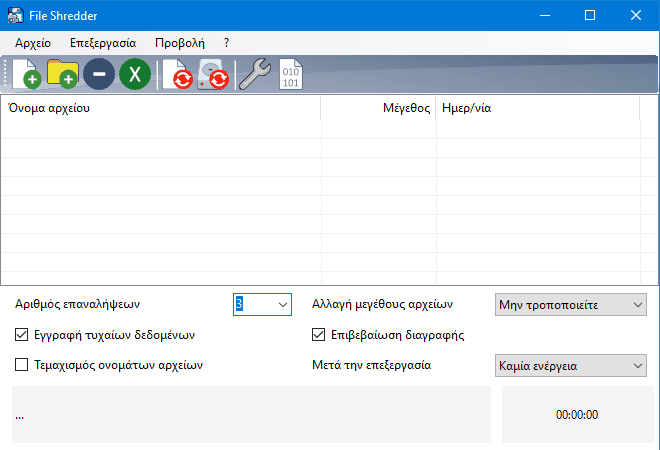Image resolution: width=660 pixels, height=450 pixels.
Task: Open the ? help menu
Action: (226, 43)
